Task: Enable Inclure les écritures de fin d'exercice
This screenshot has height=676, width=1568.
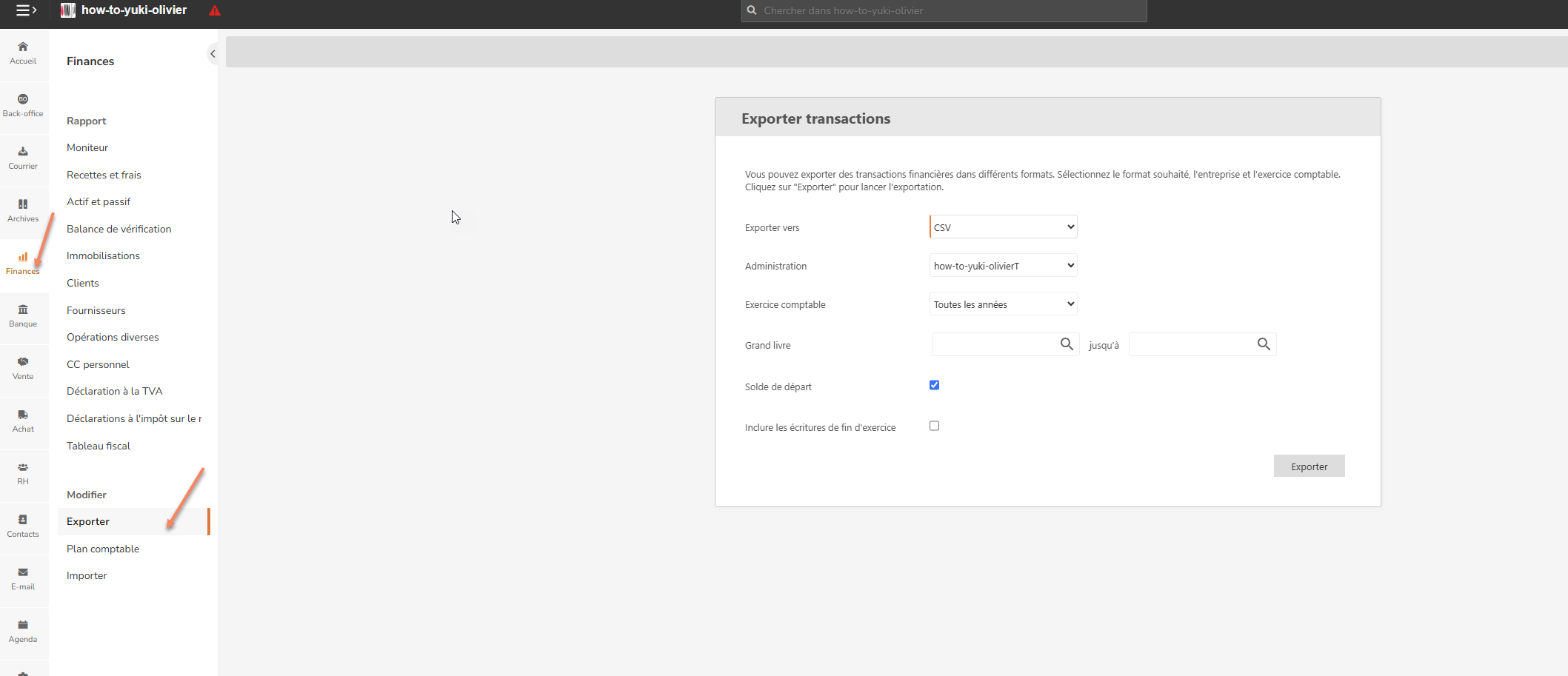Action: click(935, 426)
